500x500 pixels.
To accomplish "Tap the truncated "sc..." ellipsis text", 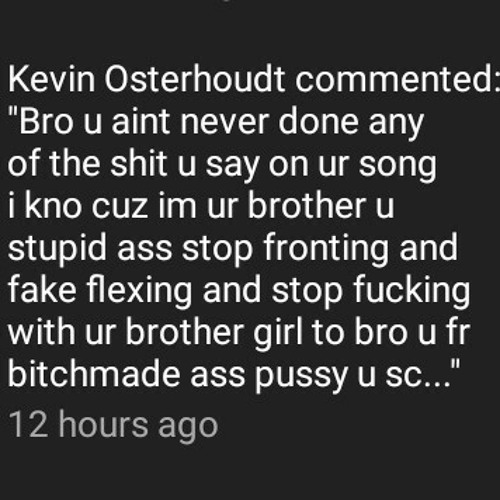I will coord(418,375).
